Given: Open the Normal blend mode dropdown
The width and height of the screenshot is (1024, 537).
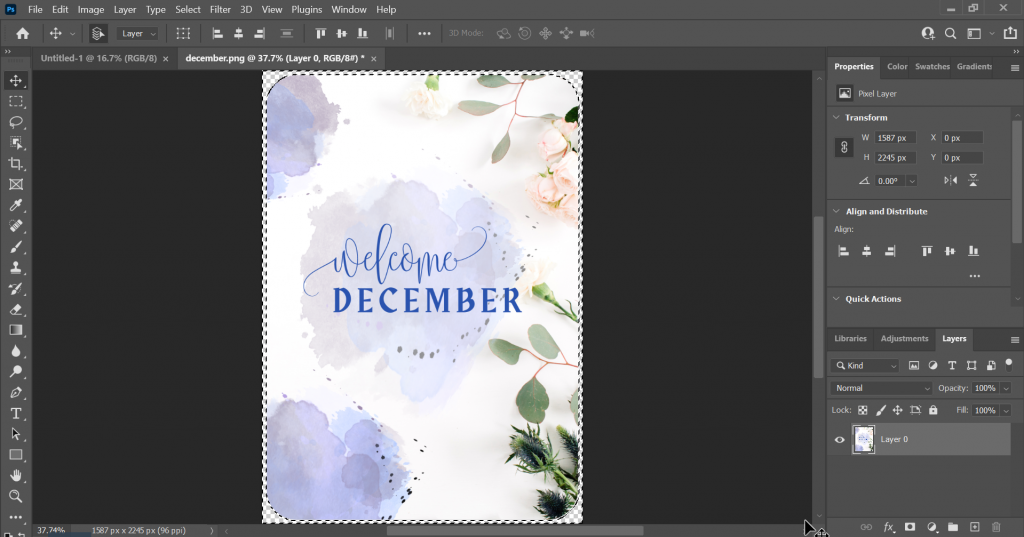Looking at the screenshot, I should tap(881, 388).
